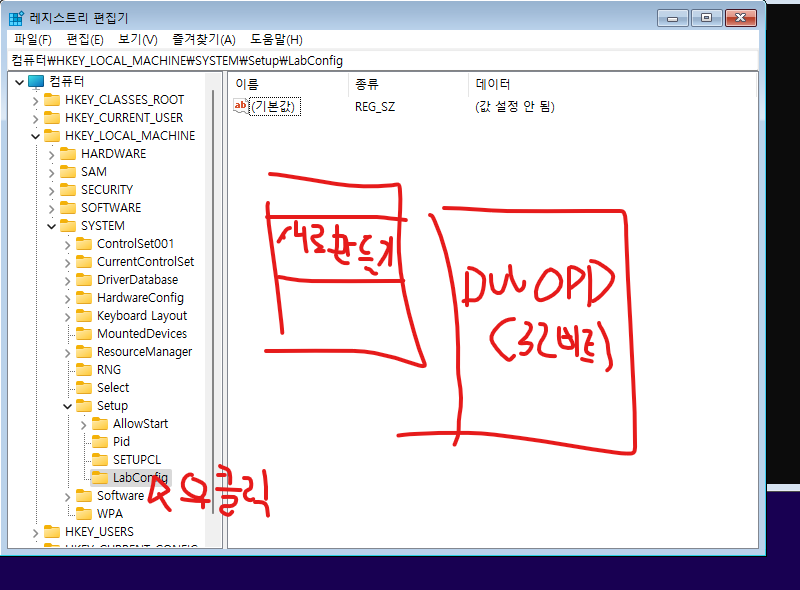800x590 pixels.
Task: Expand AllowStart chevron
Action: [x=83, y=424]
